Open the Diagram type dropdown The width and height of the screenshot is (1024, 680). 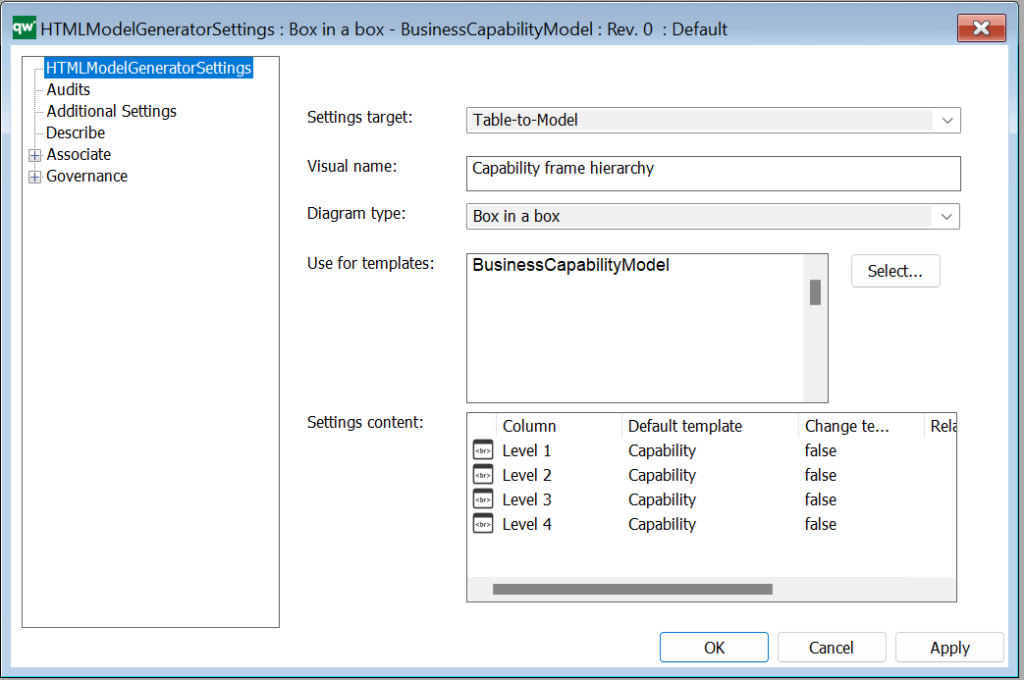946,216
